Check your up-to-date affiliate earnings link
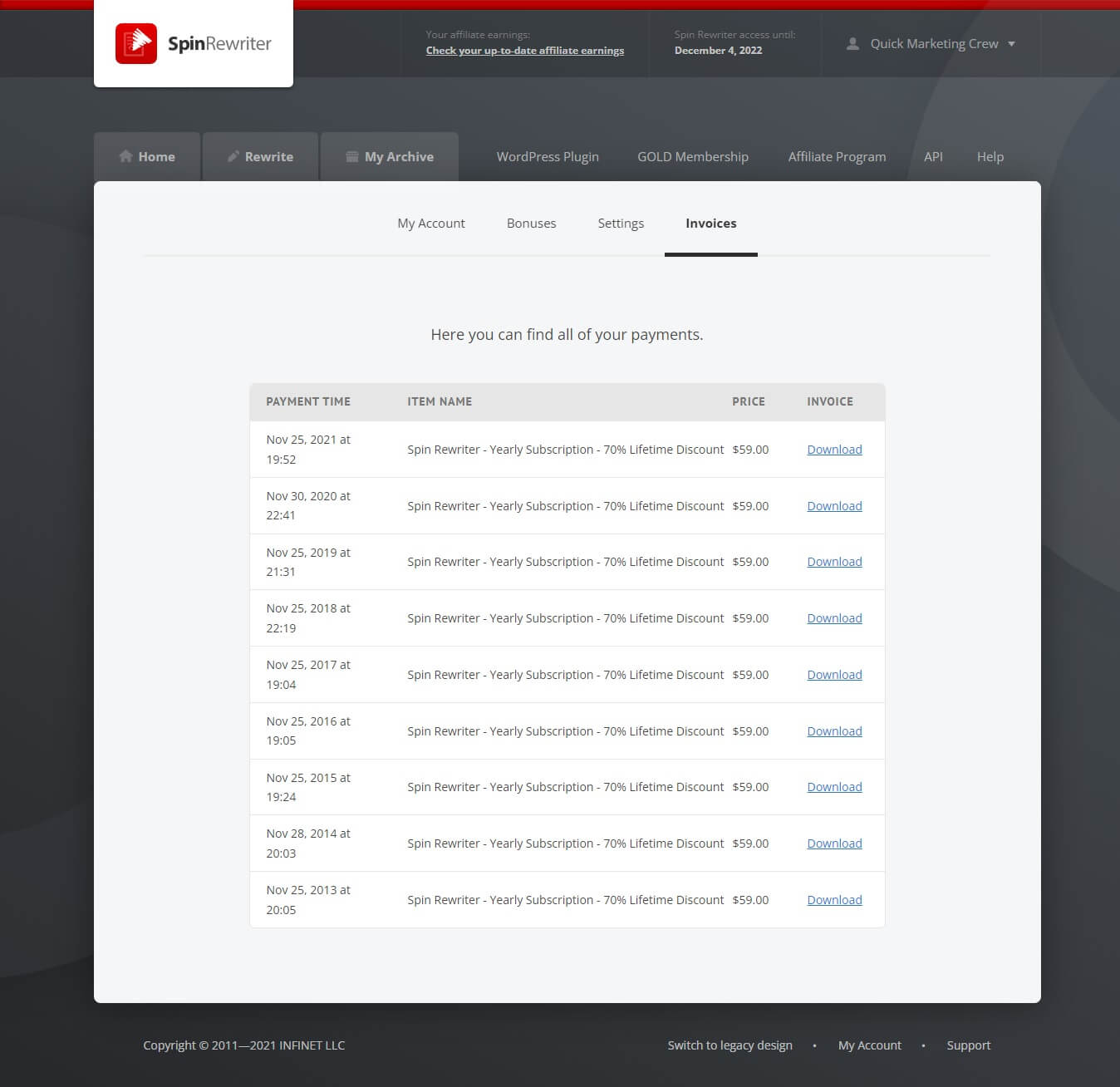The width and height of the screenshot is (1120, 1087). [525, 50]
